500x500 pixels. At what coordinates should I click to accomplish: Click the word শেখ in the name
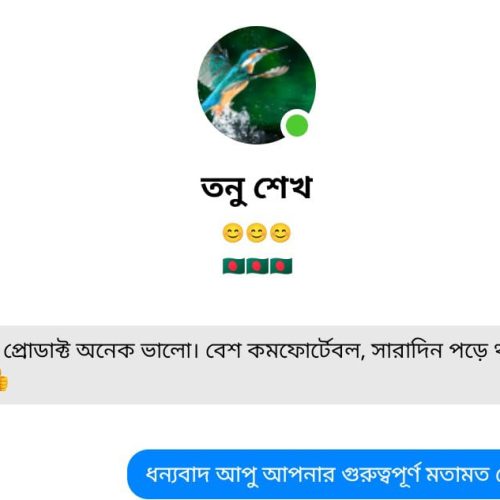point(283,187)
